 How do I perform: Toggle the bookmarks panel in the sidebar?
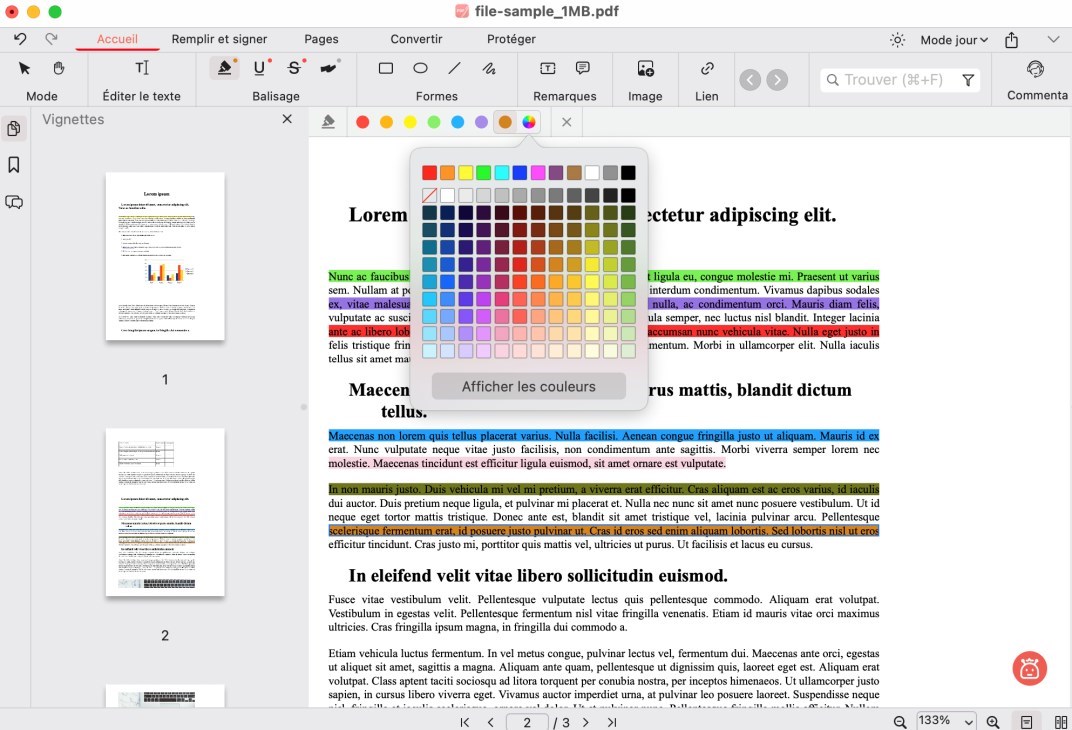pyautogui.click(x=13, y=165)
